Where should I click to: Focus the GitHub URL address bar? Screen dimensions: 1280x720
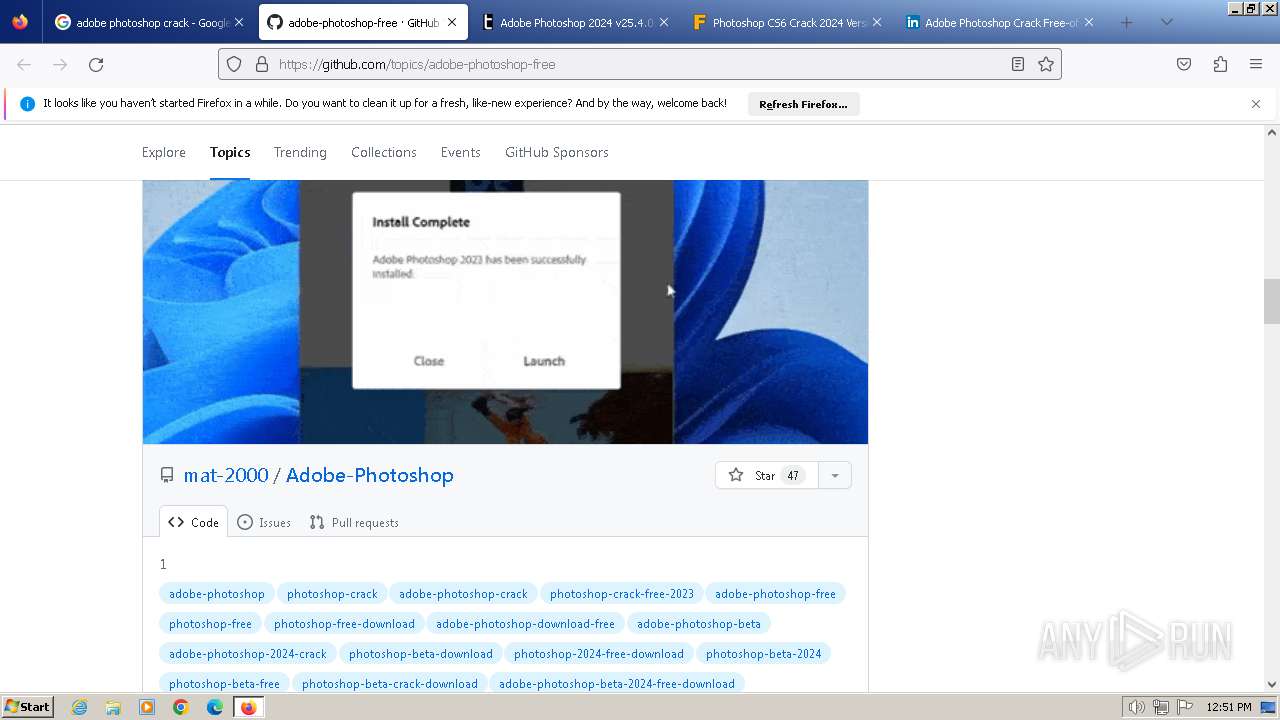(640, 64)
